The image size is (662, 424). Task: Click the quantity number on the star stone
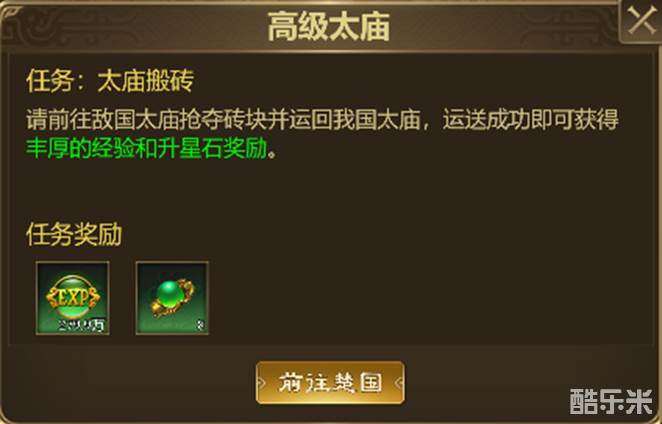tap(201, 326)
